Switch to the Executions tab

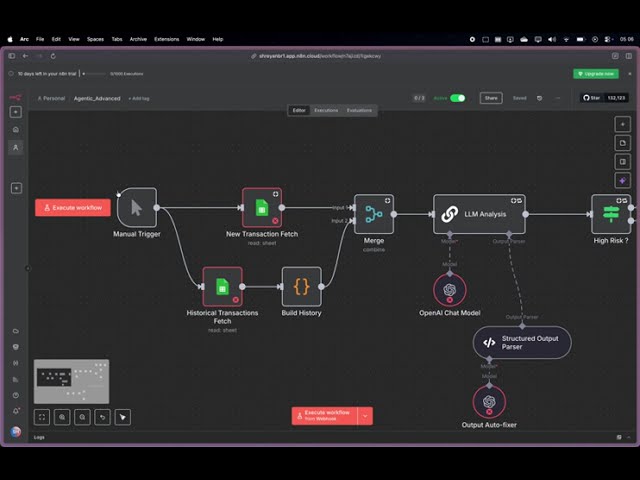(326, 110)
